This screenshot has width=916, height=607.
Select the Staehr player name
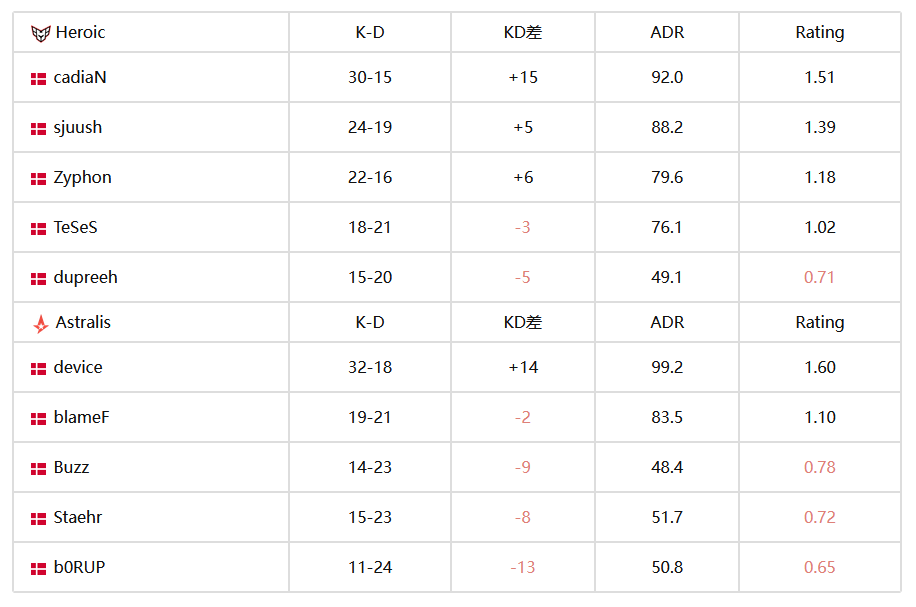[x=78, y=517]
